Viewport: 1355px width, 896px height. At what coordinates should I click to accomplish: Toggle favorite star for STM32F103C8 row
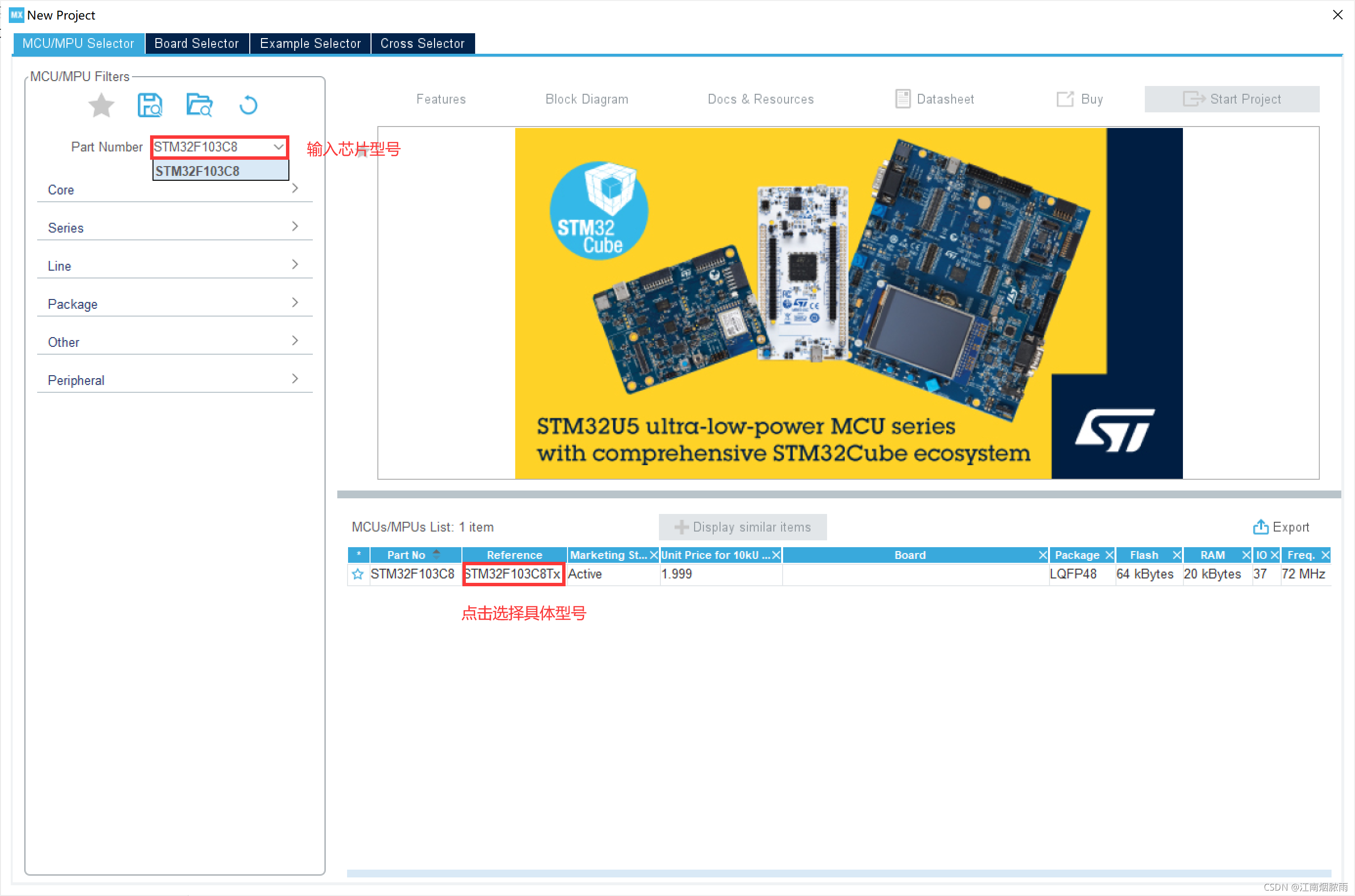[358, 574]
